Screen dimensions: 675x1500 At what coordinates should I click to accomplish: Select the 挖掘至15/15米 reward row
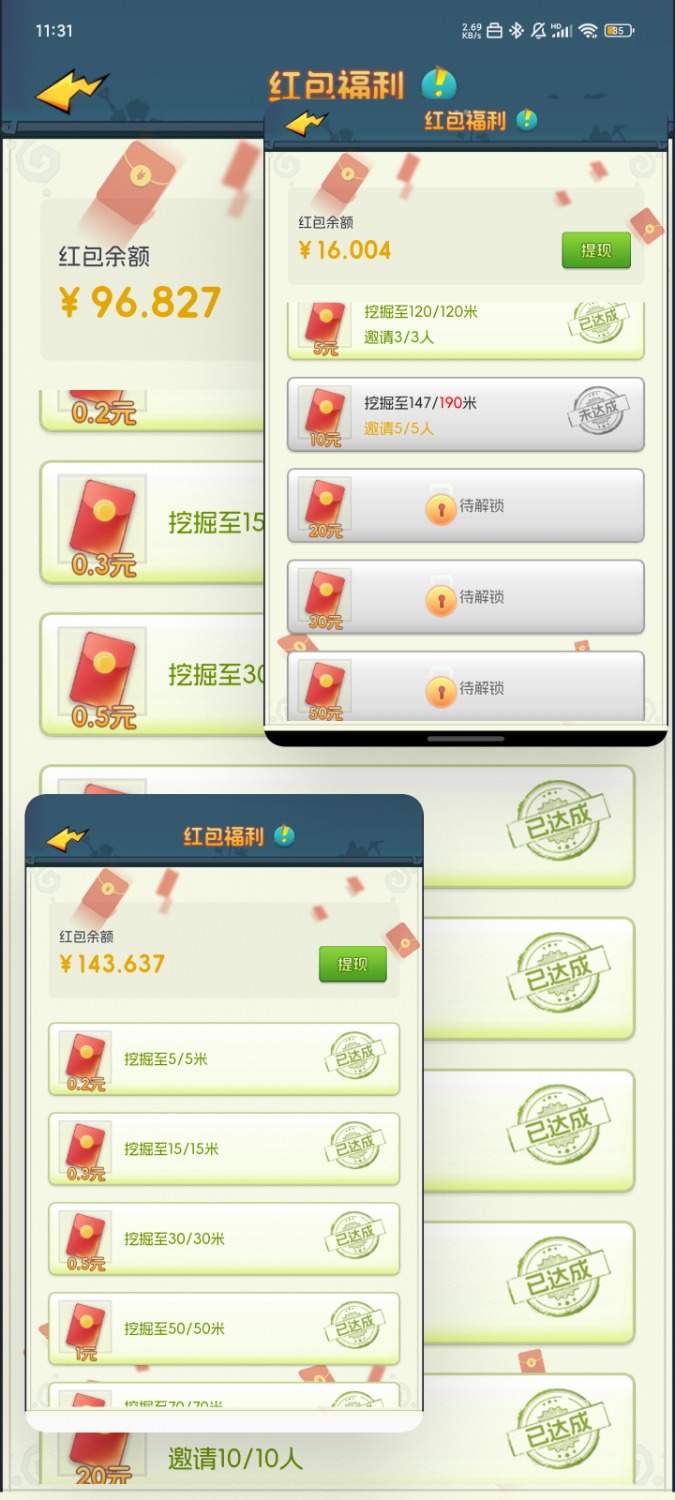(224, 1149)
